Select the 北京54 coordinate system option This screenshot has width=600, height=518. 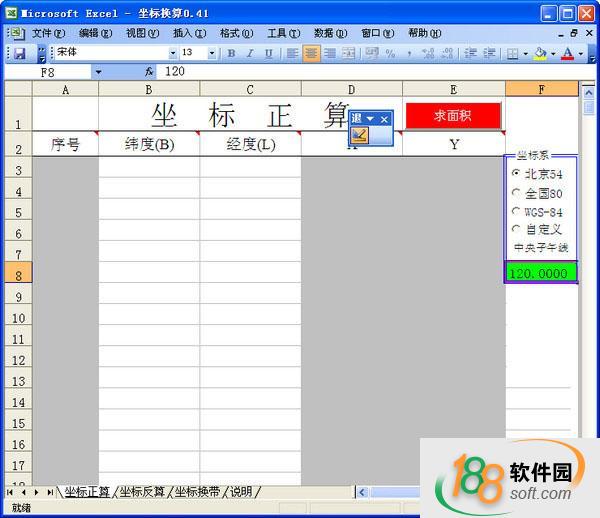point(516,174)
